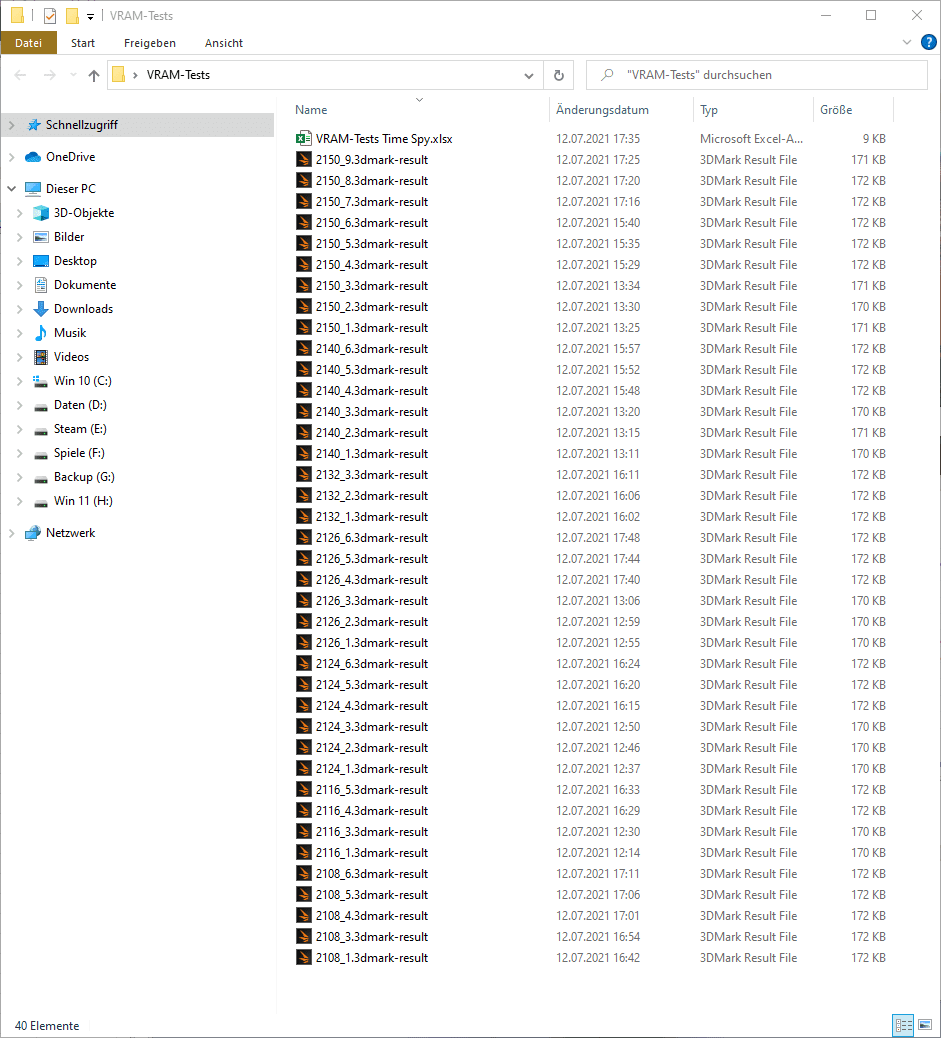Select Daten (D:) in navigation pane
Screen dimensions: 941x1038
pos(80,405)
